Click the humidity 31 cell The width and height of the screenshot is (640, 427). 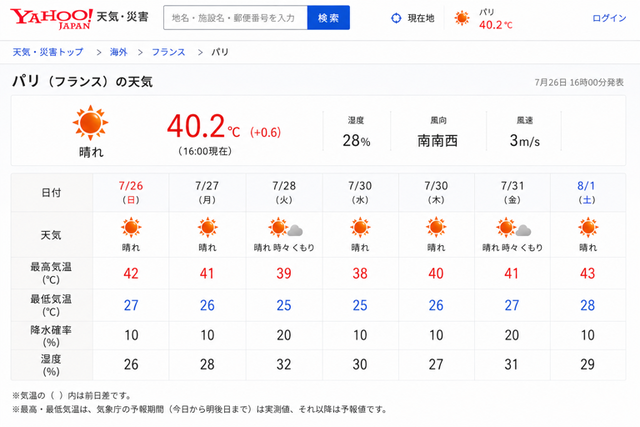(511, 365)
